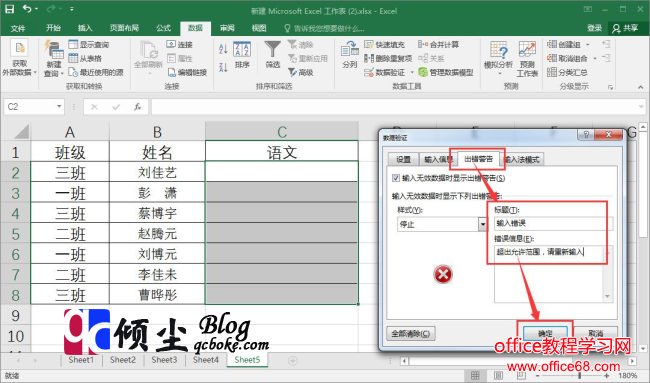
Task: Click 从表格 (From Table)
Action: 85,58
